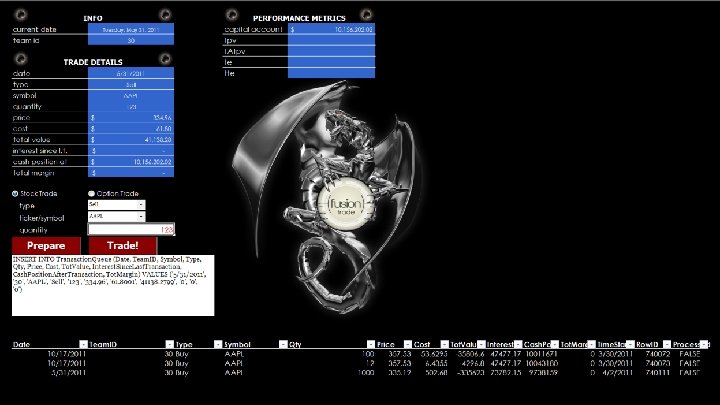Click swirl icon left of PERFORMANCE METRICS heading
720x405 pixels.
[232, 15]
